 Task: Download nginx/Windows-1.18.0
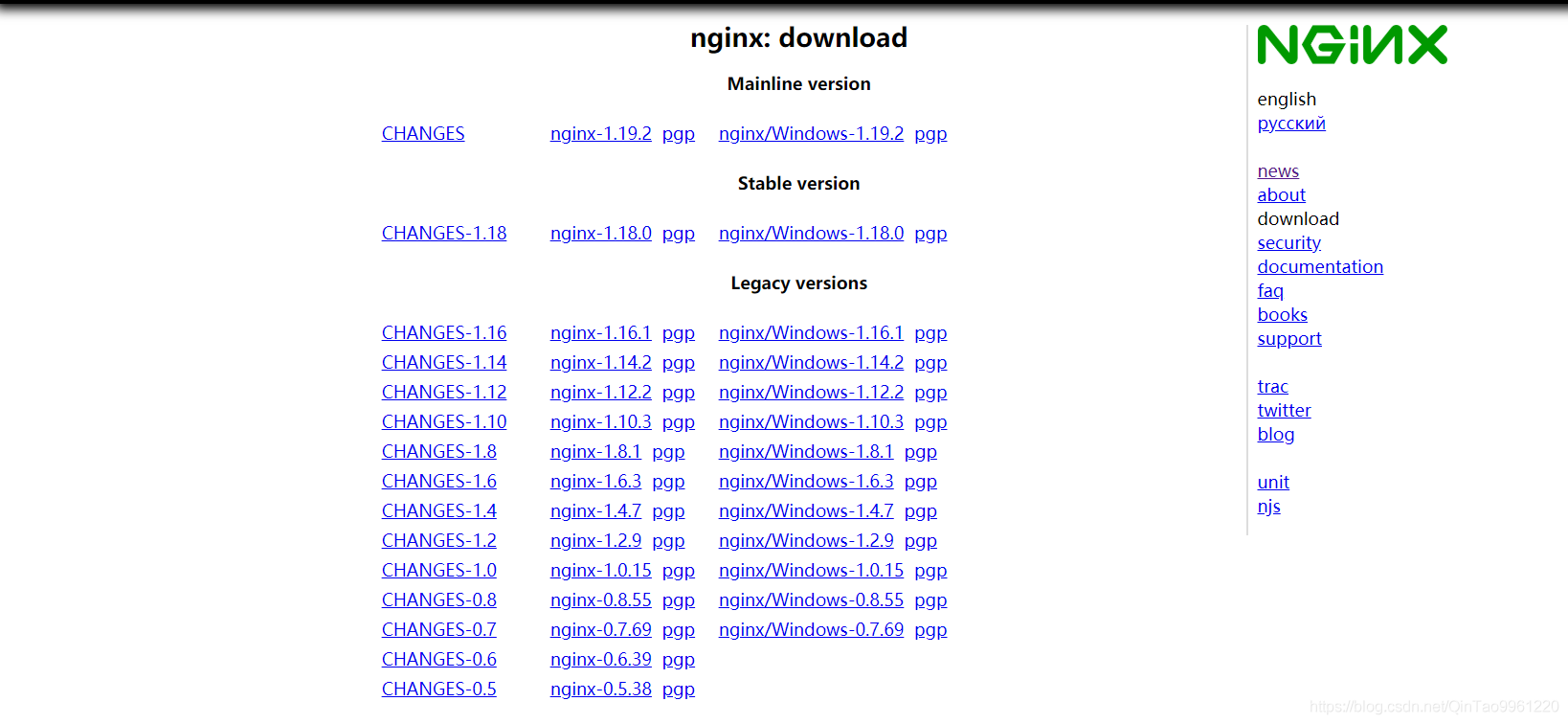(x=811, y=234)
